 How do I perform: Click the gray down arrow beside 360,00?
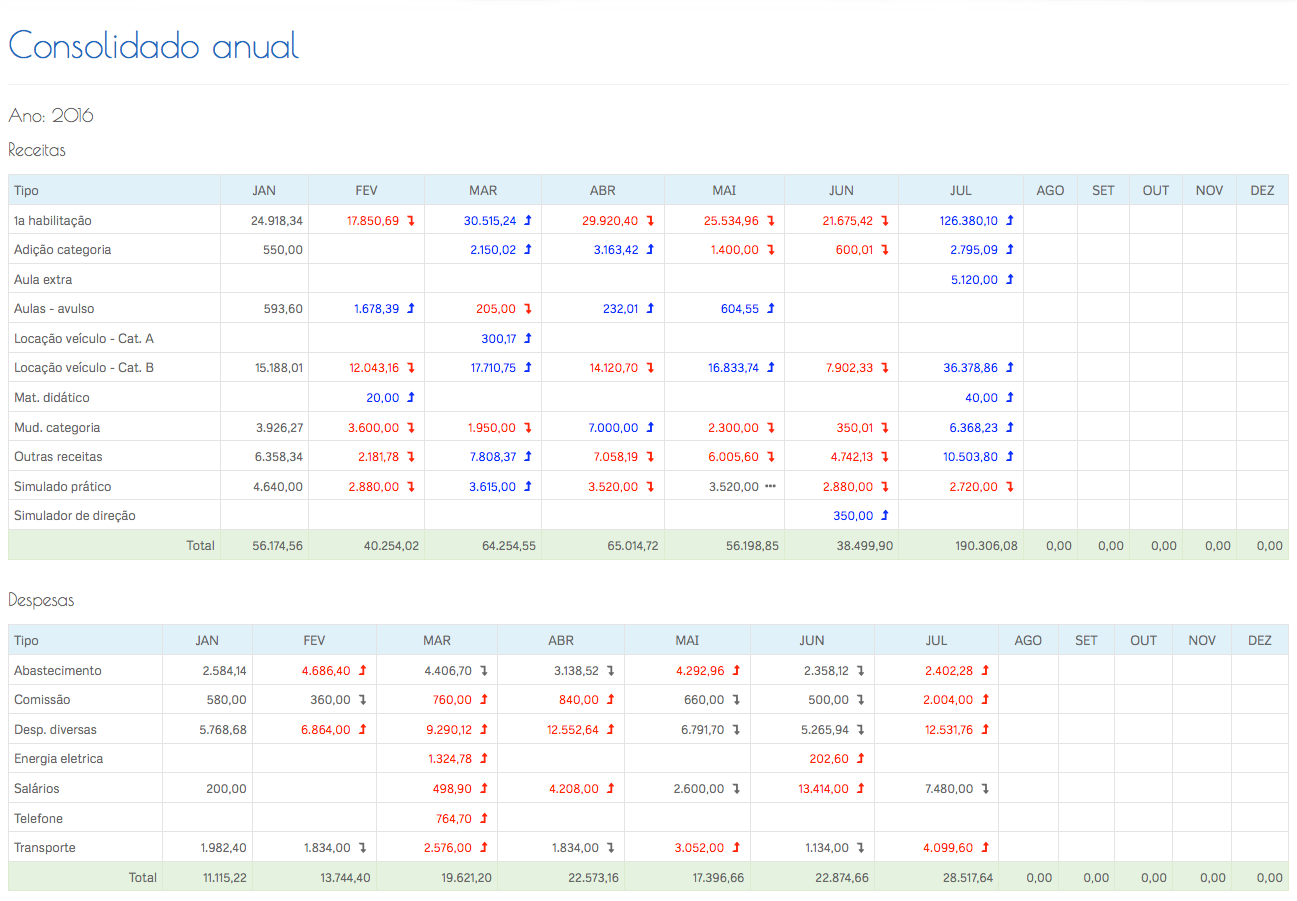pos(362,700)
